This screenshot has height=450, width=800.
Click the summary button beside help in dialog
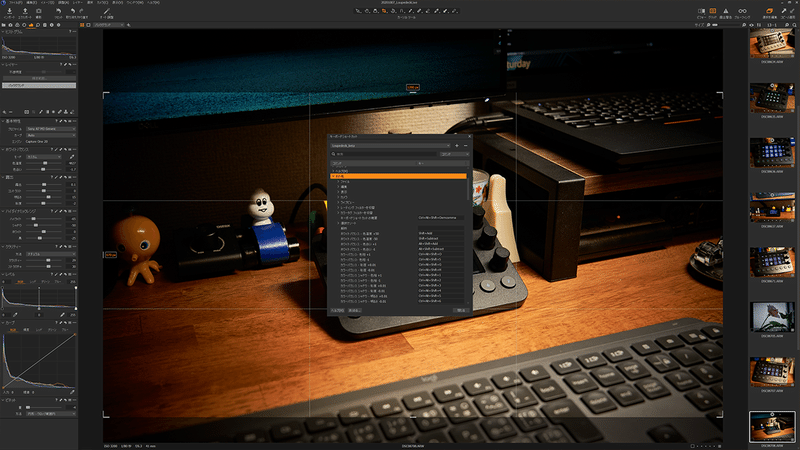[x=355, y=310]
